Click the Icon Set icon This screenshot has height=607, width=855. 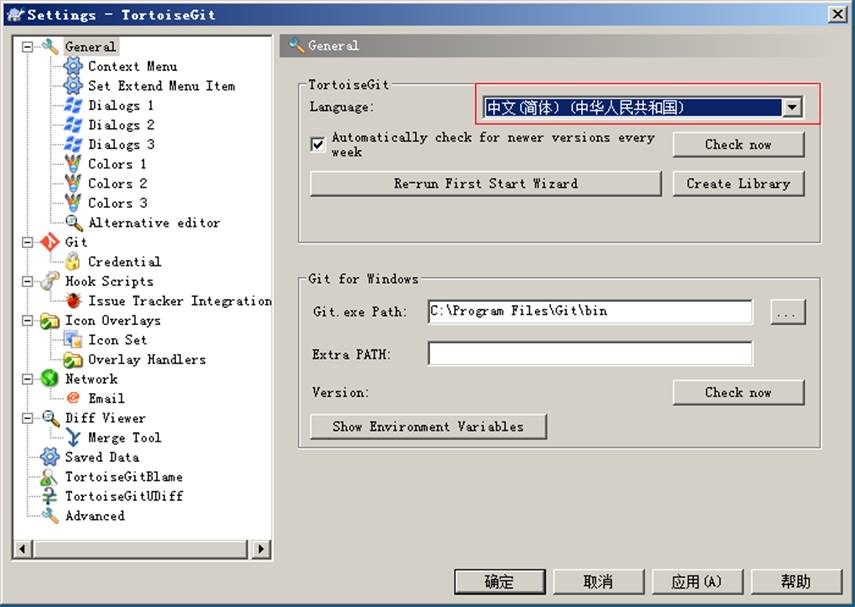tap(73, 340)
